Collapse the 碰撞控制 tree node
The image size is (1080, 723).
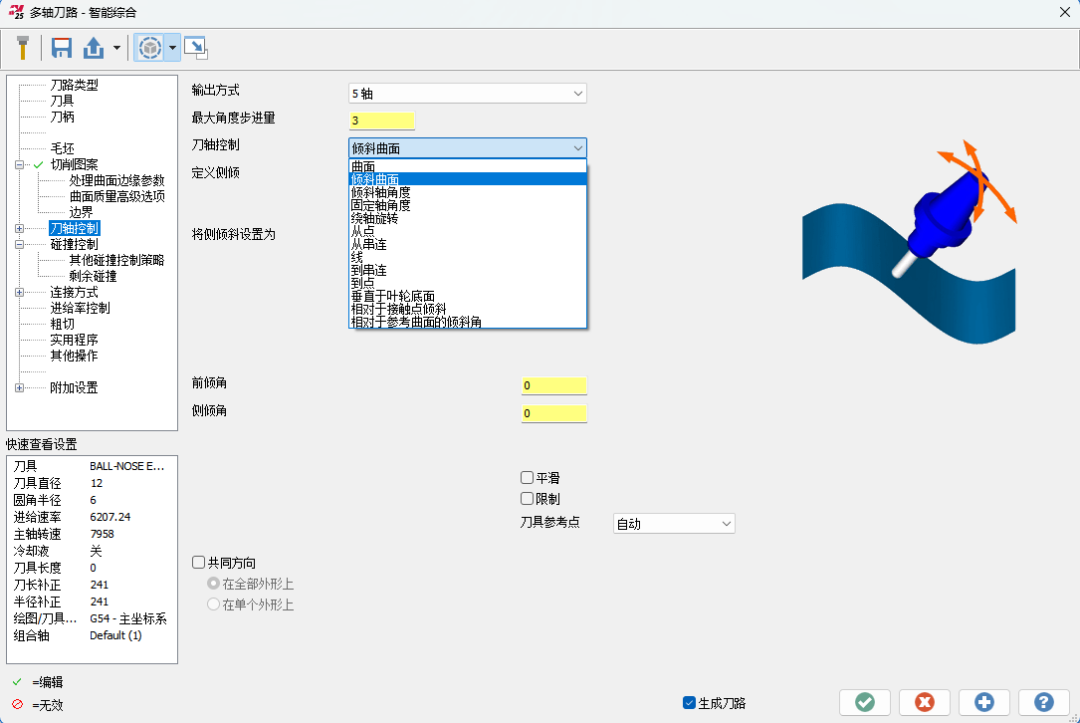19,244
